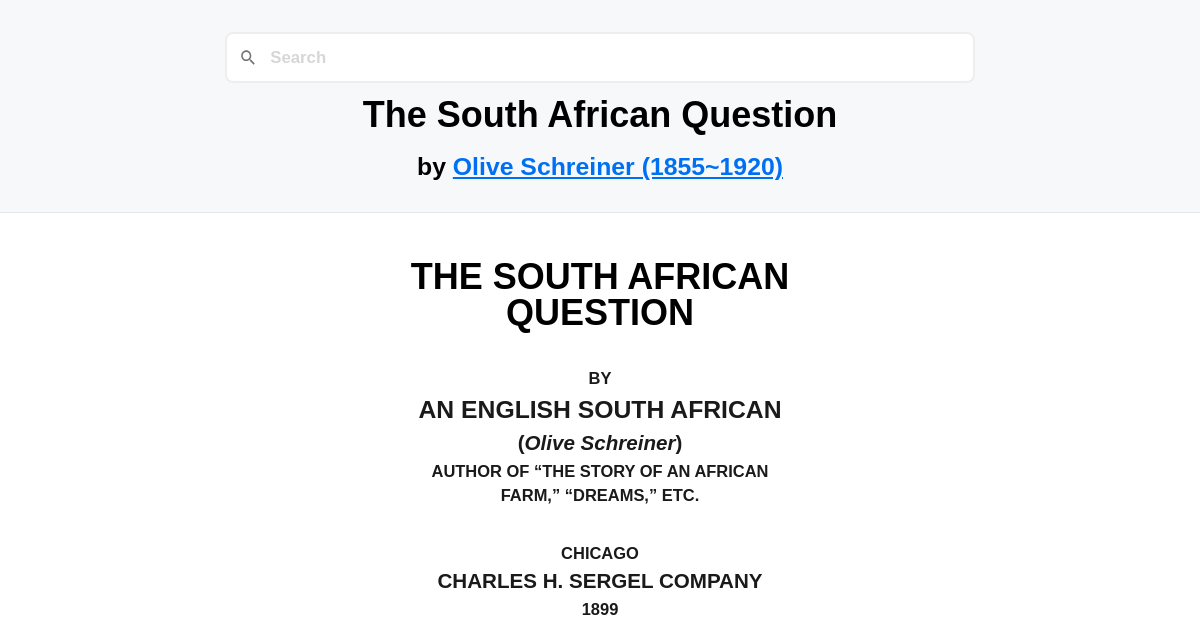
Task: Click the italic name Olive Schreiner in parentheses
Action: tap(601, 443)
